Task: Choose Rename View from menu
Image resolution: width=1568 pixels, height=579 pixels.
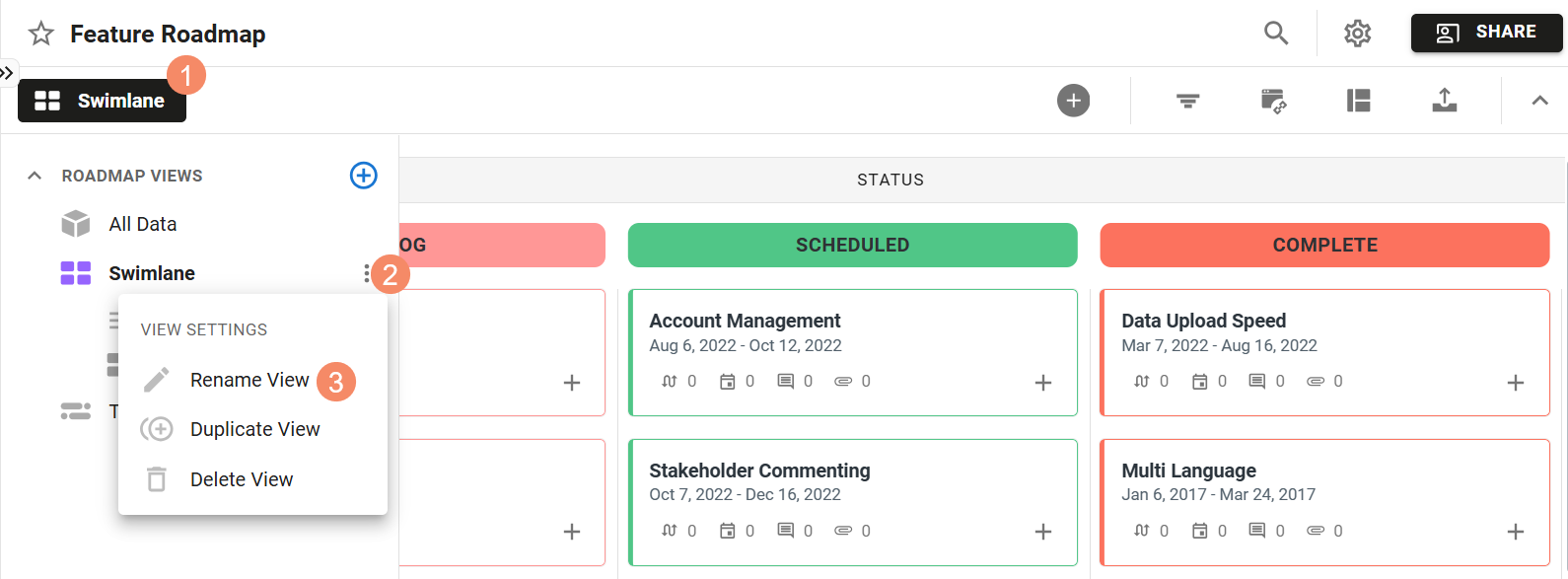Action: 249,380
